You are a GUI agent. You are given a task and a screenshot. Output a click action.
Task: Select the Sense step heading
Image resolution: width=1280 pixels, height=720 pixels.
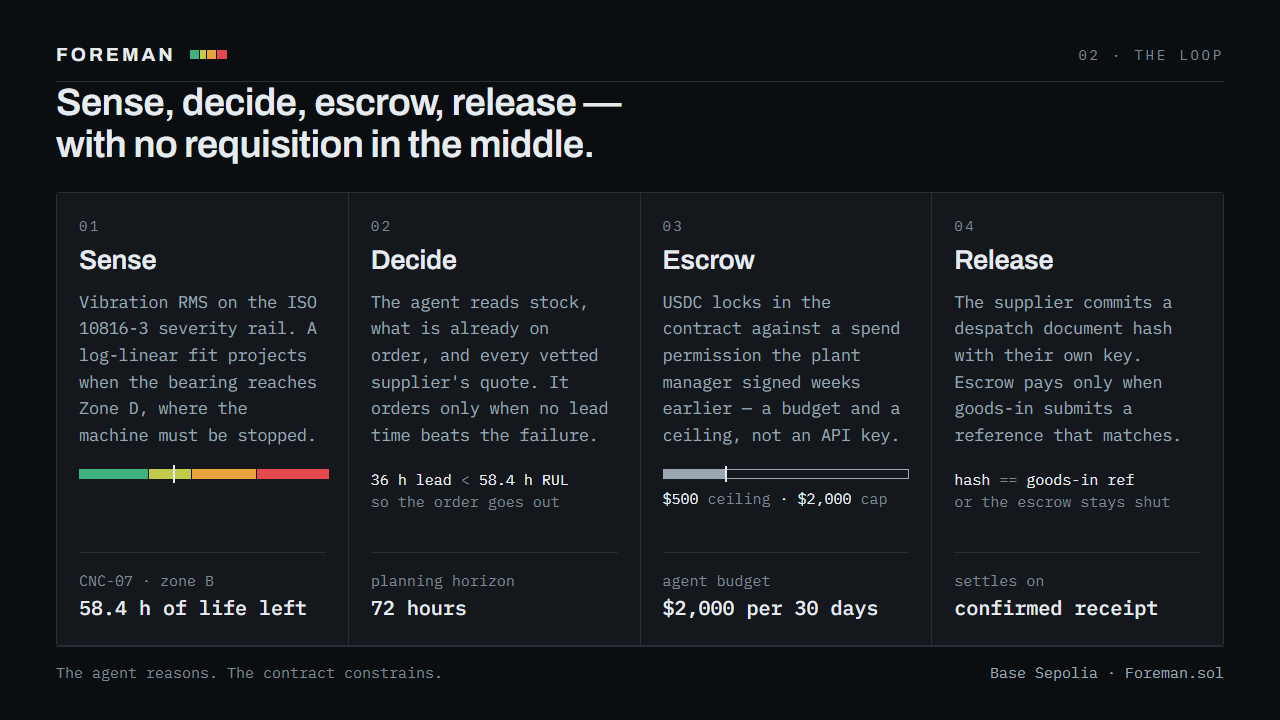[118, 260]
